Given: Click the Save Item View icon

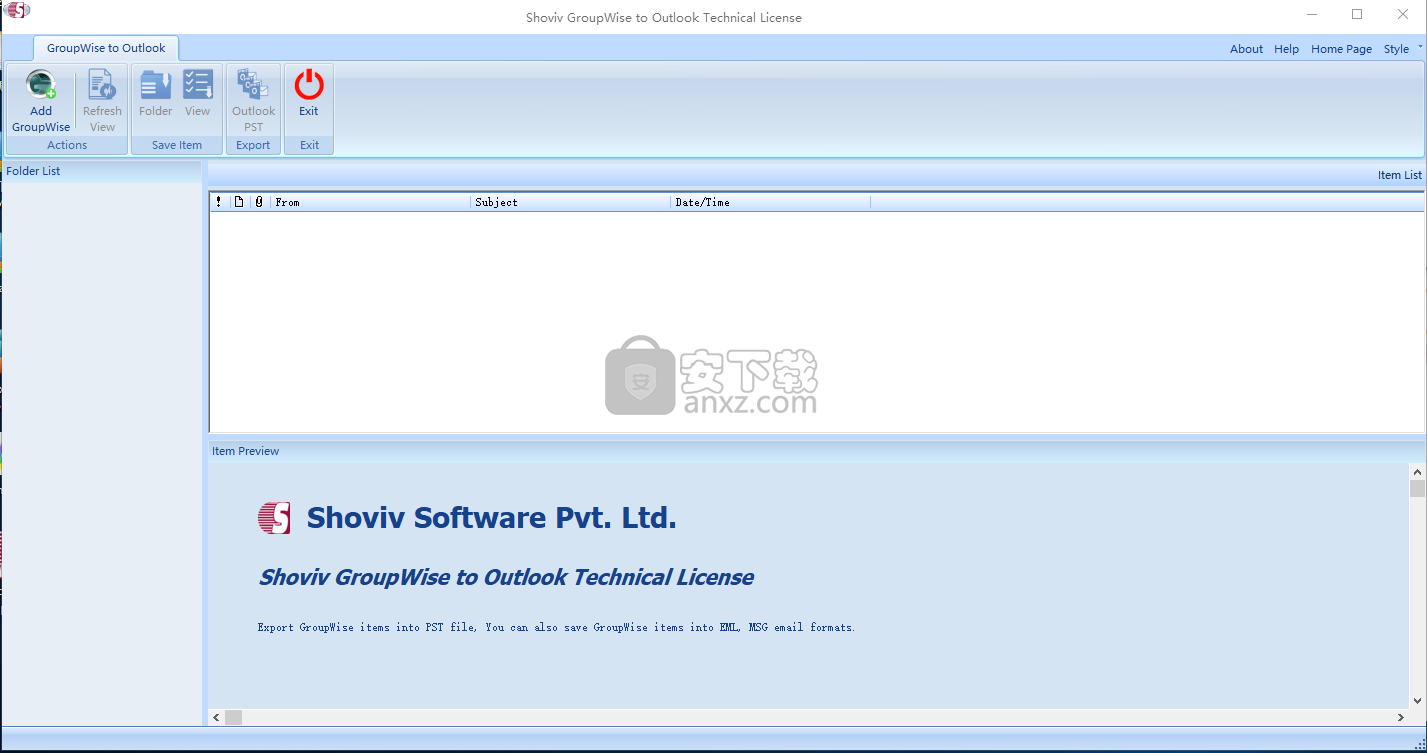Looking at the screenshot, I should coord(197,85).
